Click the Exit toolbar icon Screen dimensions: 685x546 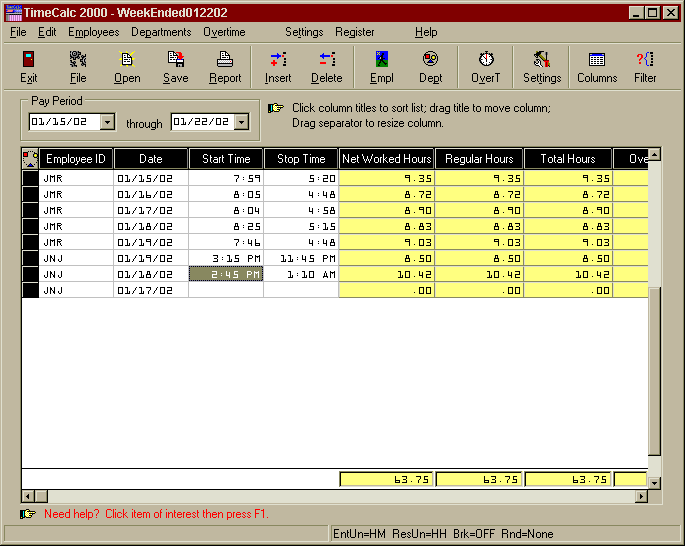click(28, 59)
